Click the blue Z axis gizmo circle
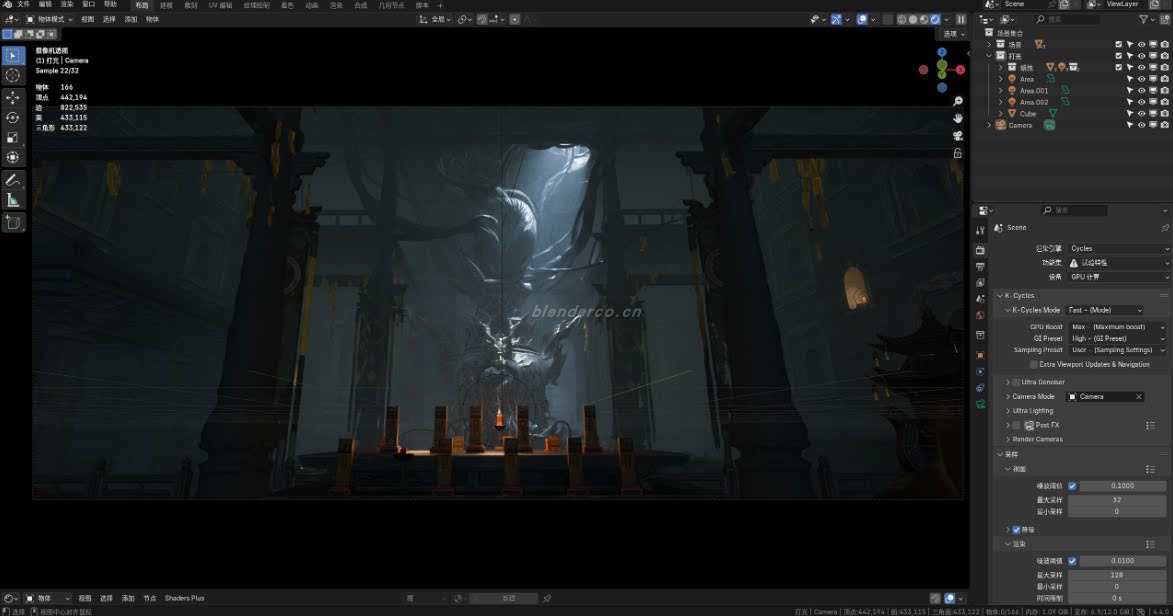 click(942, 52)
